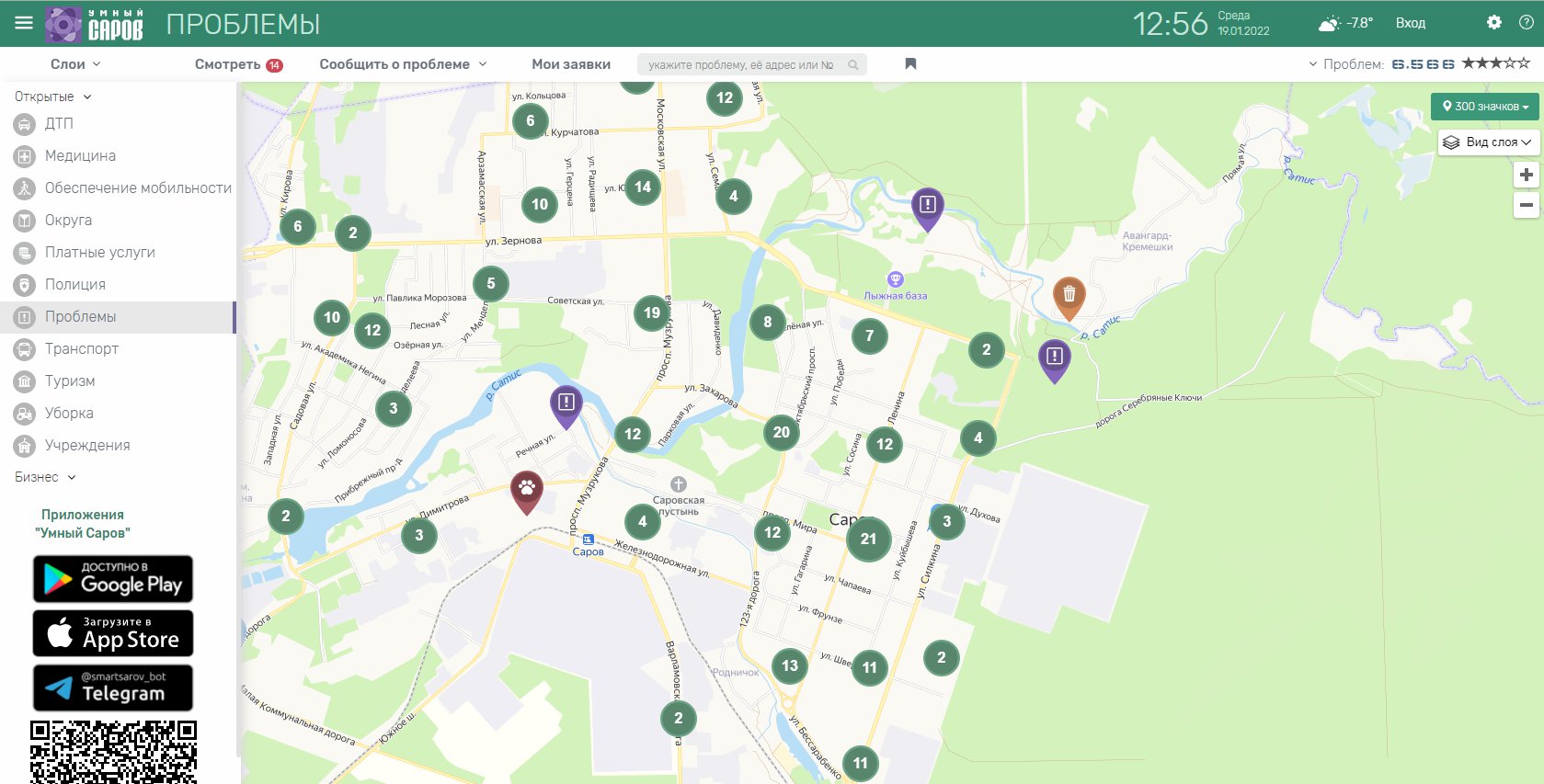Select the orange trash bin map marker

pos(1069,295)
